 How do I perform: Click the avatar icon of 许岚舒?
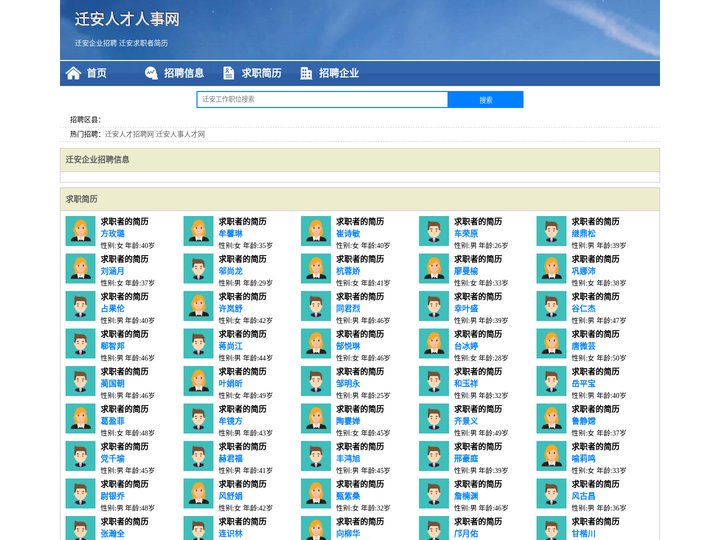point(198,306)
